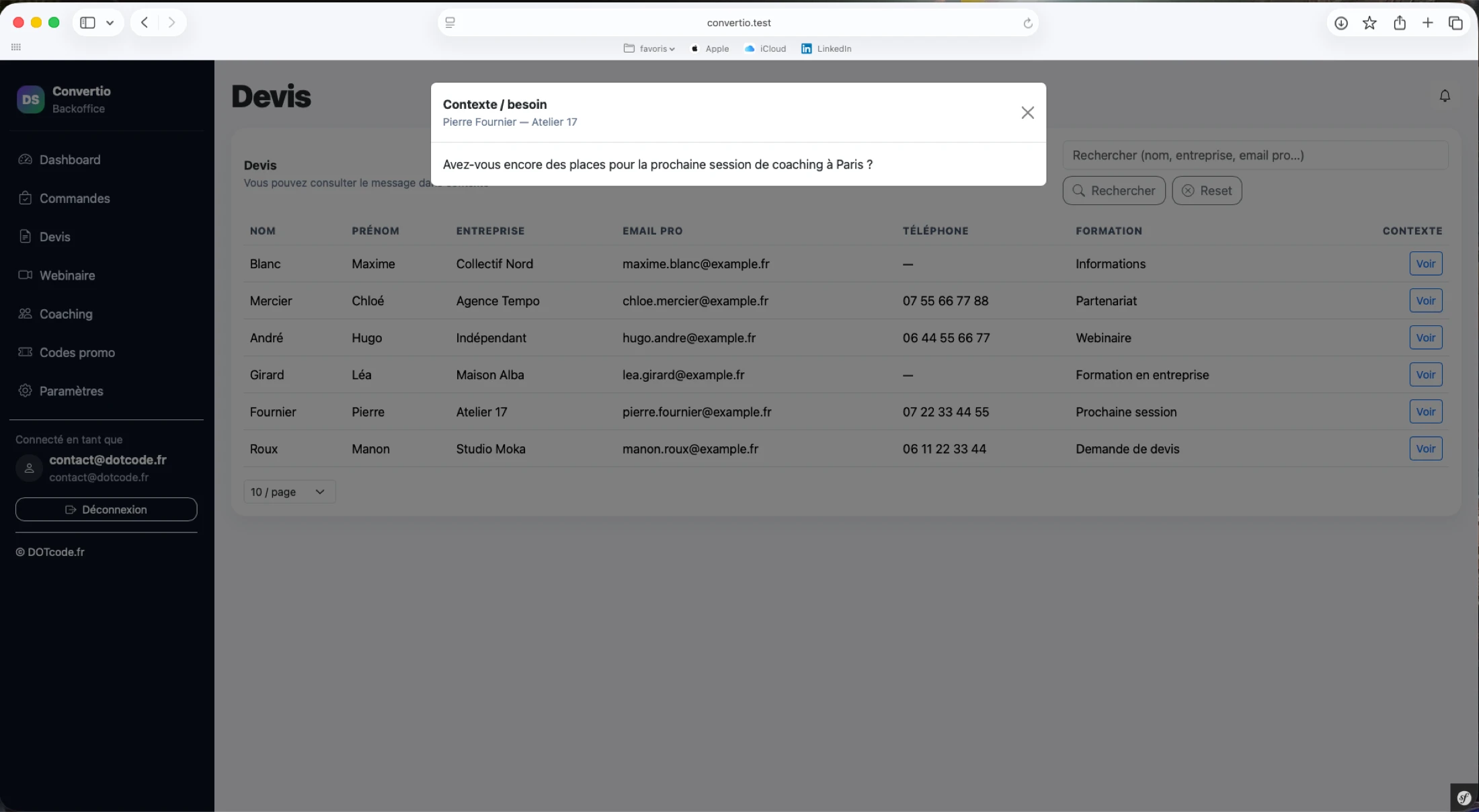The width and height of the screenshot is (1479, 812).
Task: Click Demande de devis cell
Action: (x=1127, y=449)
